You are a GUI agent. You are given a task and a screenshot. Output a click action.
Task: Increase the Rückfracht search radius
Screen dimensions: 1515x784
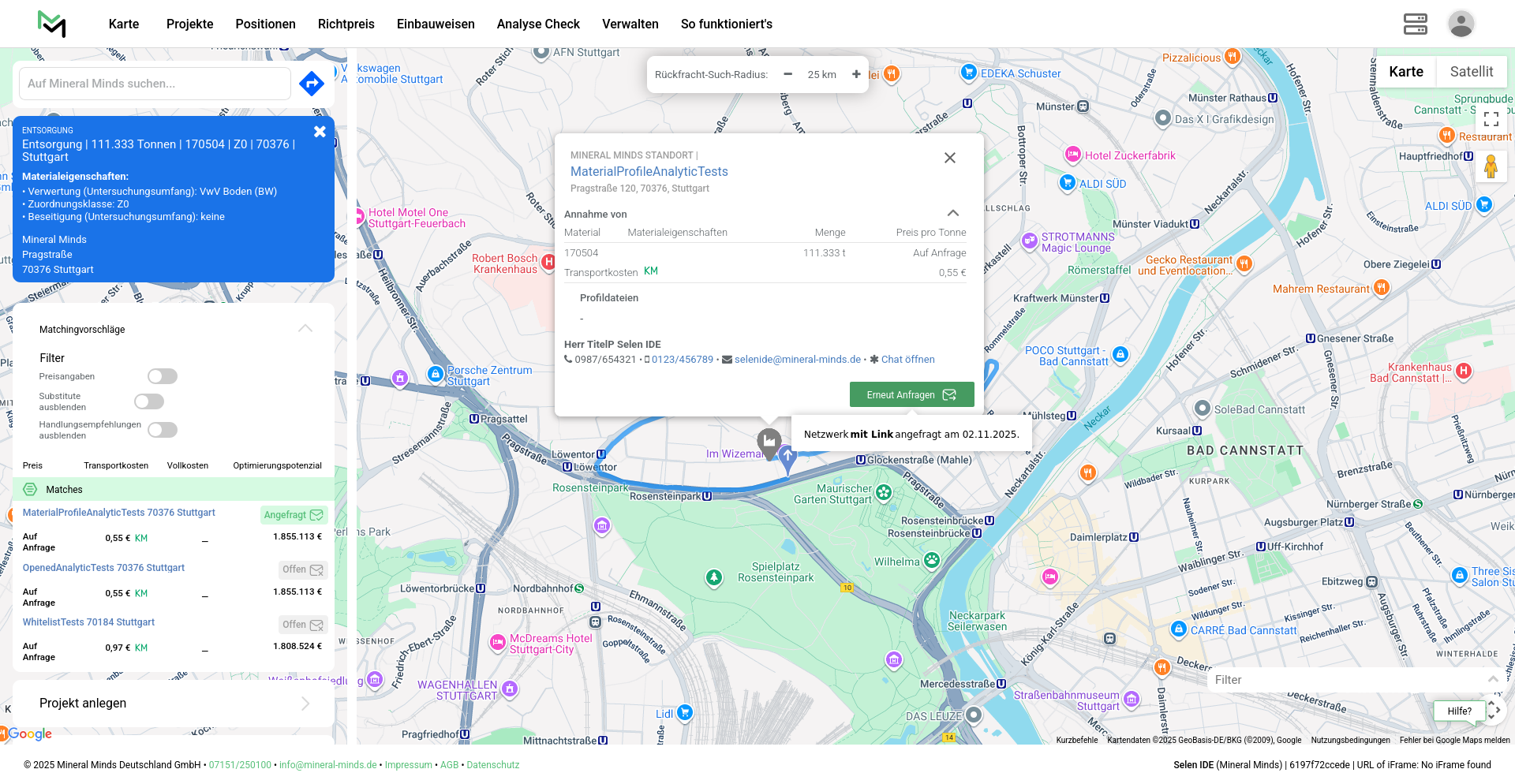click(x=856, y=74)
